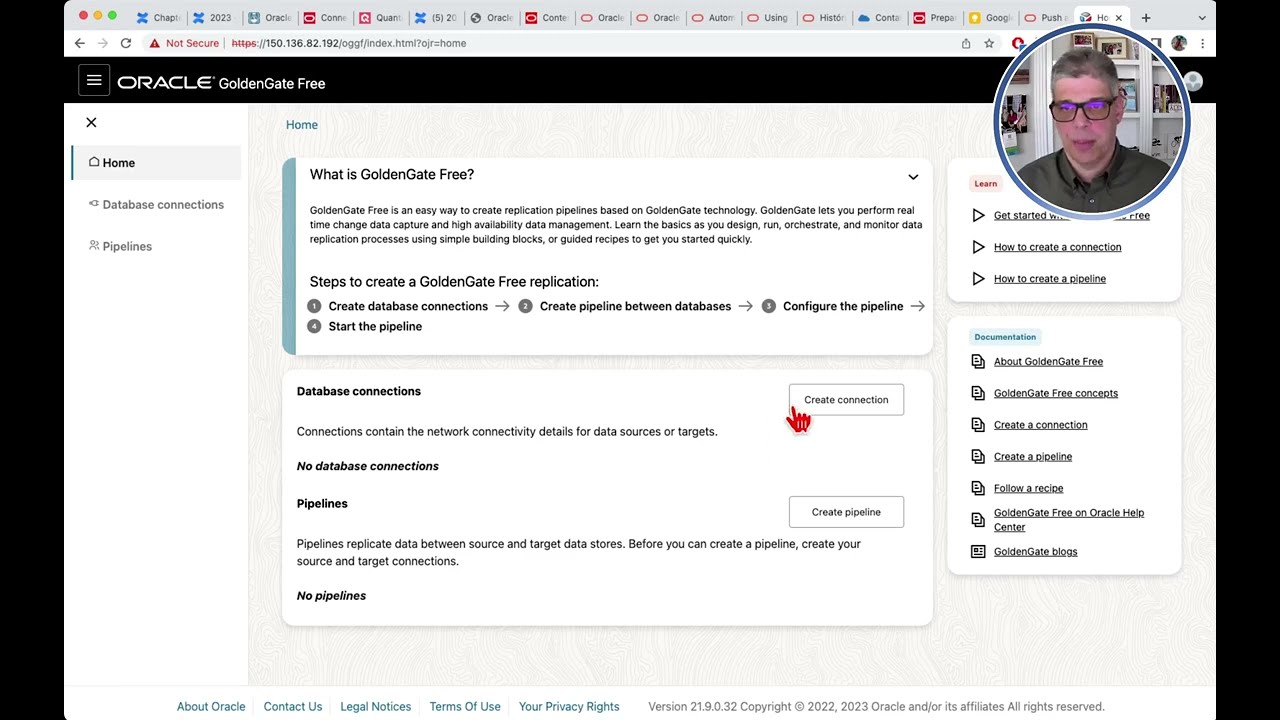Viewport: 1280px width, 720px height.
Task: Click the Database connections sidebar icon
Action: pos(94,204)
